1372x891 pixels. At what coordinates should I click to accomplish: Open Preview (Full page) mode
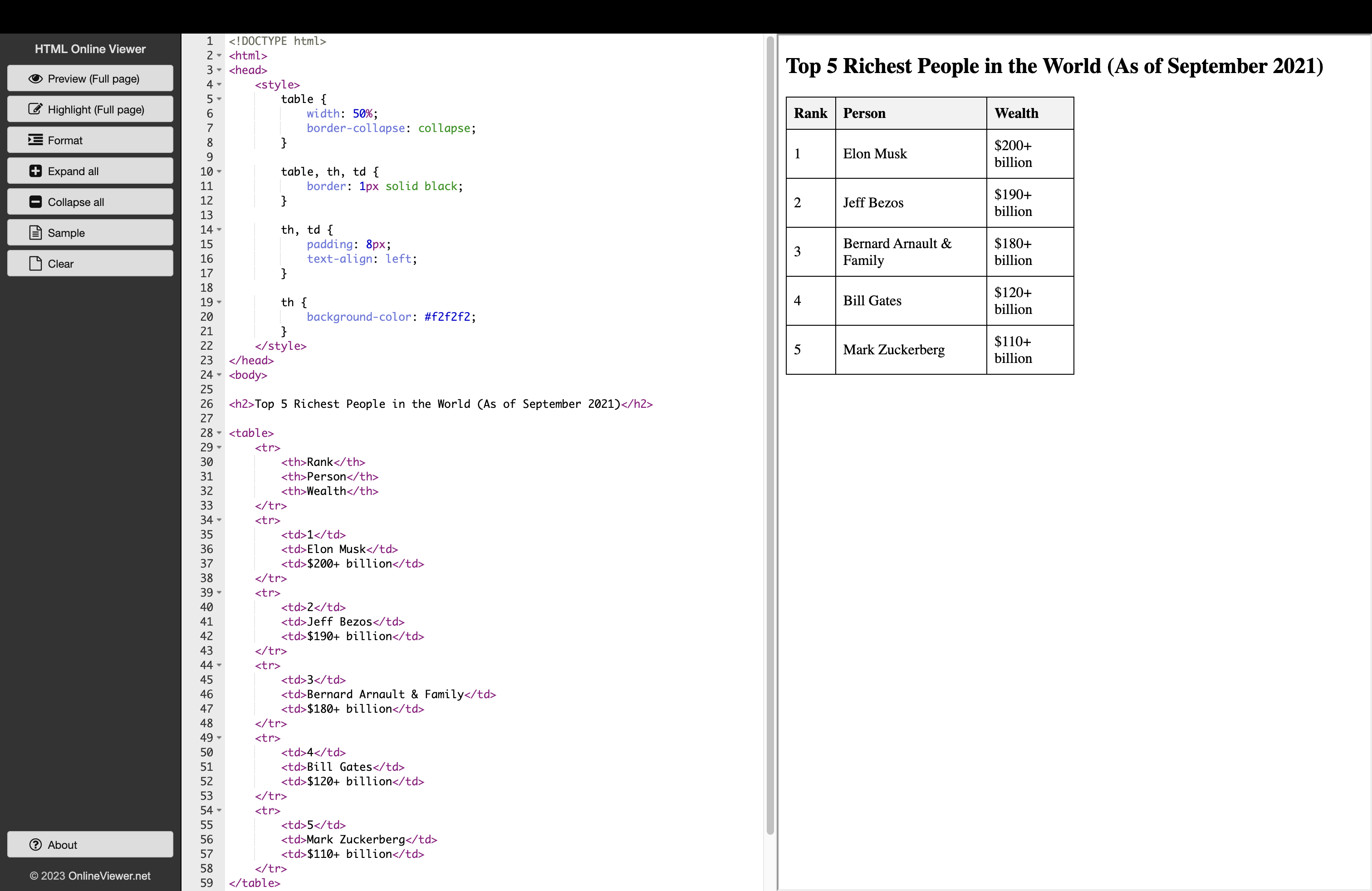(90, 78)
